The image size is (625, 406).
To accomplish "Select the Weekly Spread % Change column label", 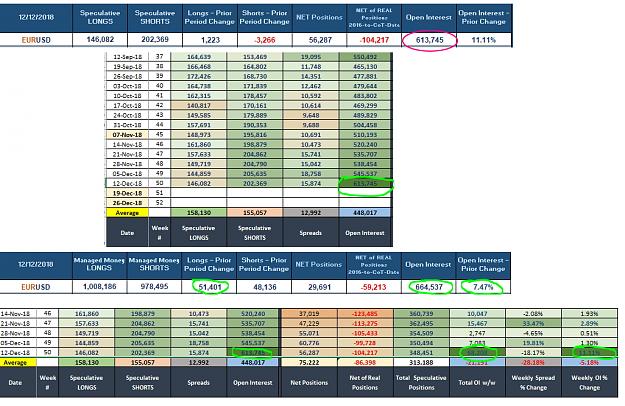I will click(533, 382).
